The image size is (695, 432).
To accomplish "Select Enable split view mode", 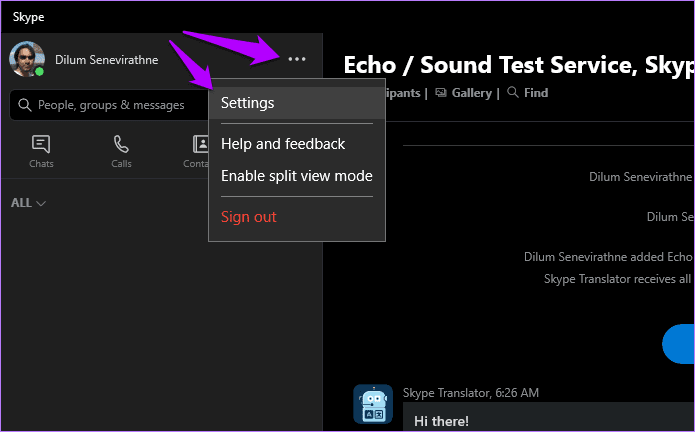I will click(x=297, y=176).
